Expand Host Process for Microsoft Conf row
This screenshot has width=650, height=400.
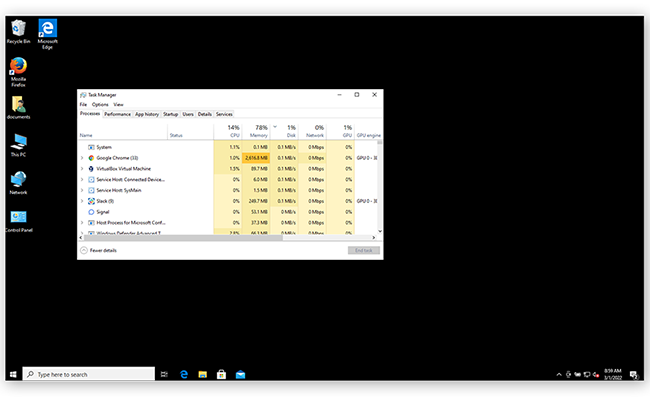coord(82,223)
